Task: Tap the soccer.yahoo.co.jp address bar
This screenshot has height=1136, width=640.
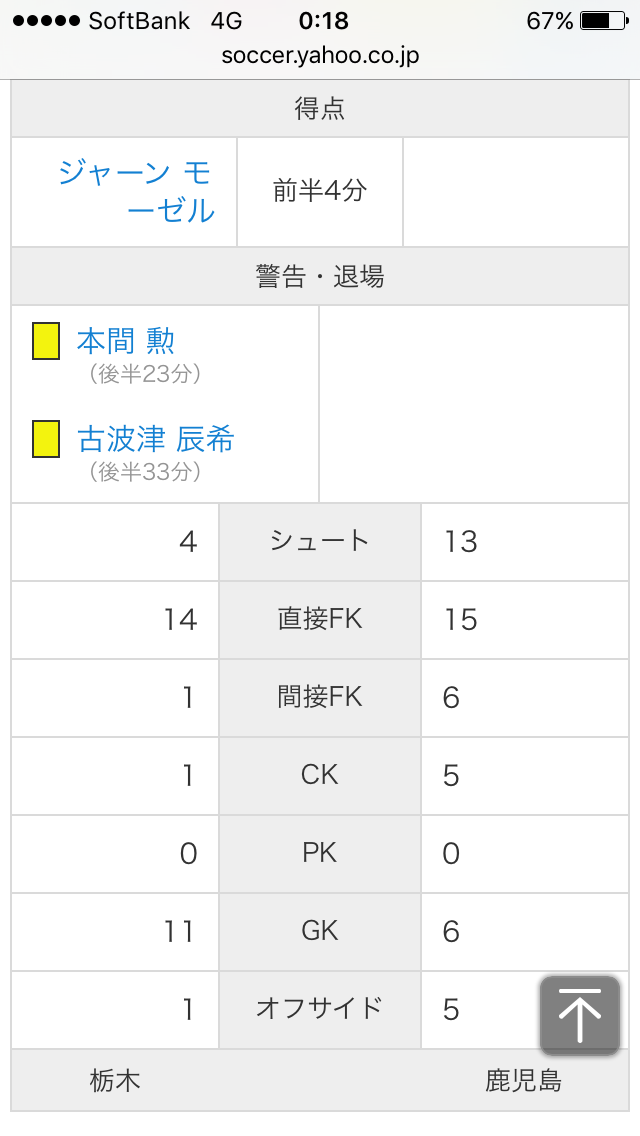Action: tap(320, 55)
